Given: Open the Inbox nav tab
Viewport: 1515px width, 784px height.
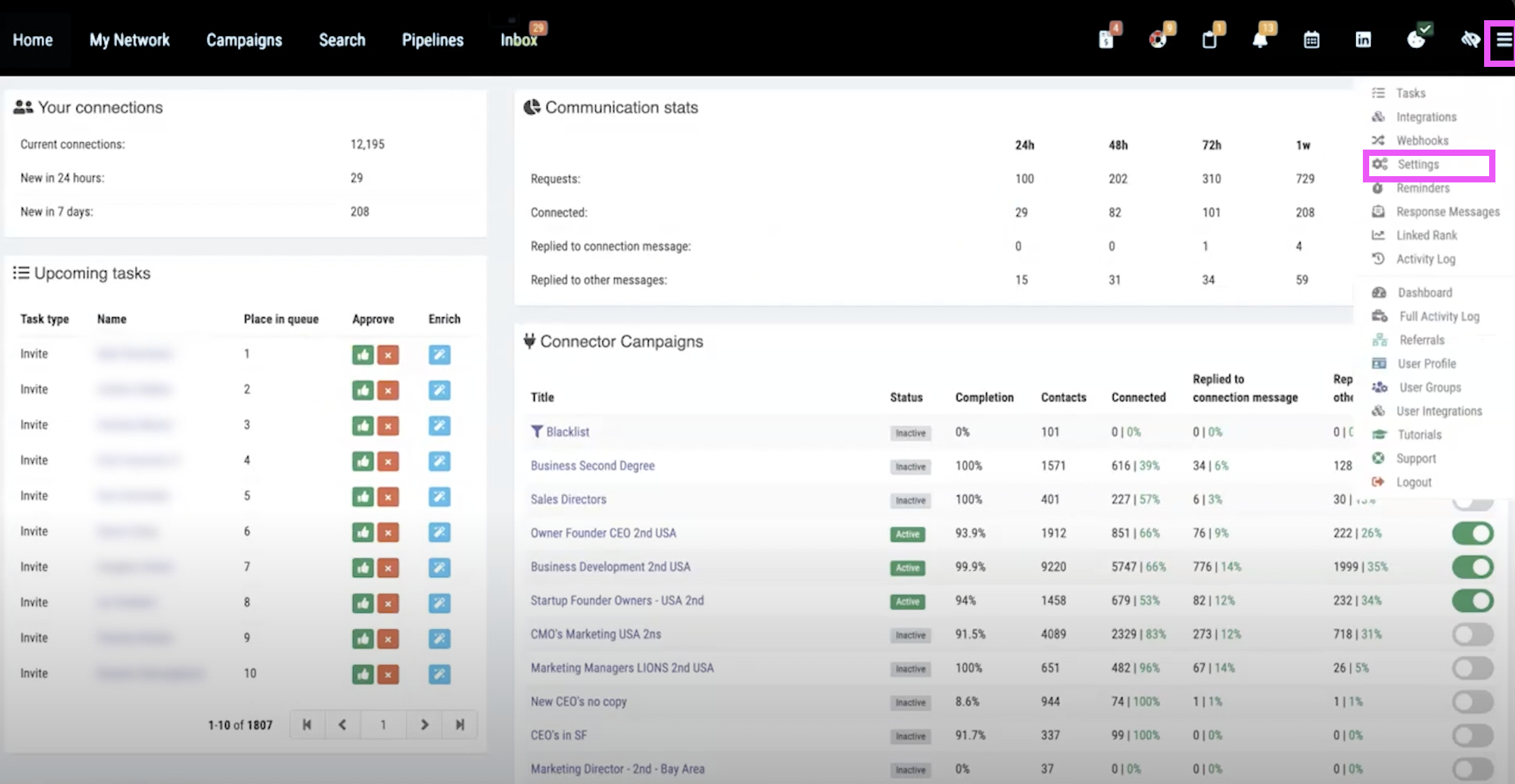Looking at the screenshot, I should coord(519,40).
